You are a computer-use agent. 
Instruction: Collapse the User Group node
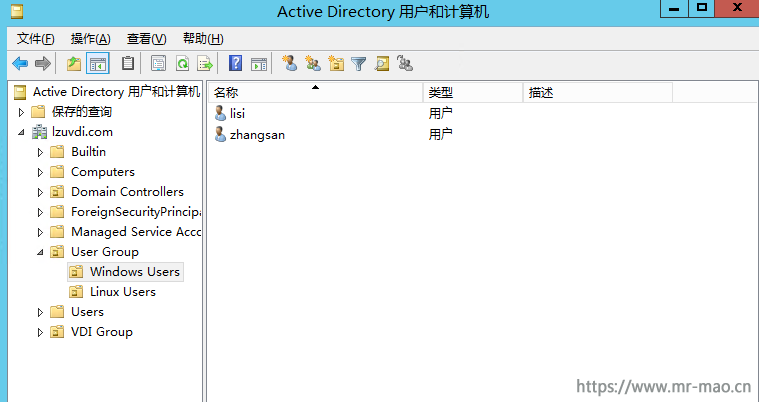tap(41, 252)
